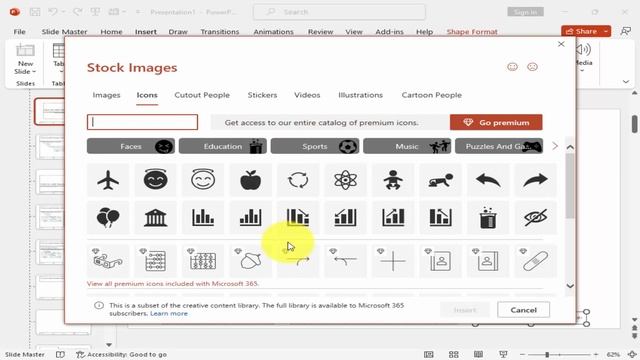The height and width of the screenshot is (360, 640).
Task: Filter by Puzzles And Games category
Action: tap(499, 146)
